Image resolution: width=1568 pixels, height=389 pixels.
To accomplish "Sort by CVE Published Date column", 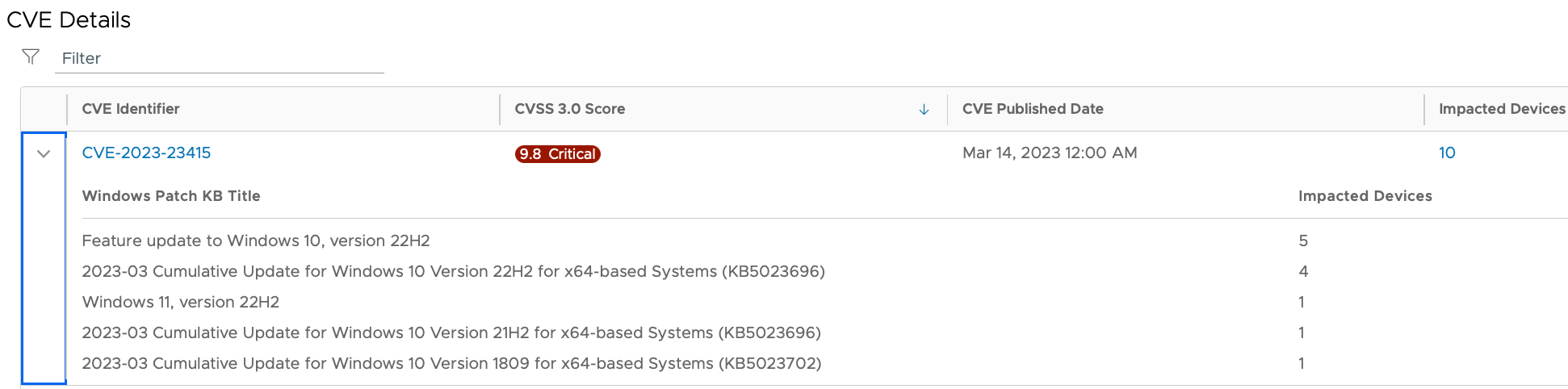I will 1032,109.
